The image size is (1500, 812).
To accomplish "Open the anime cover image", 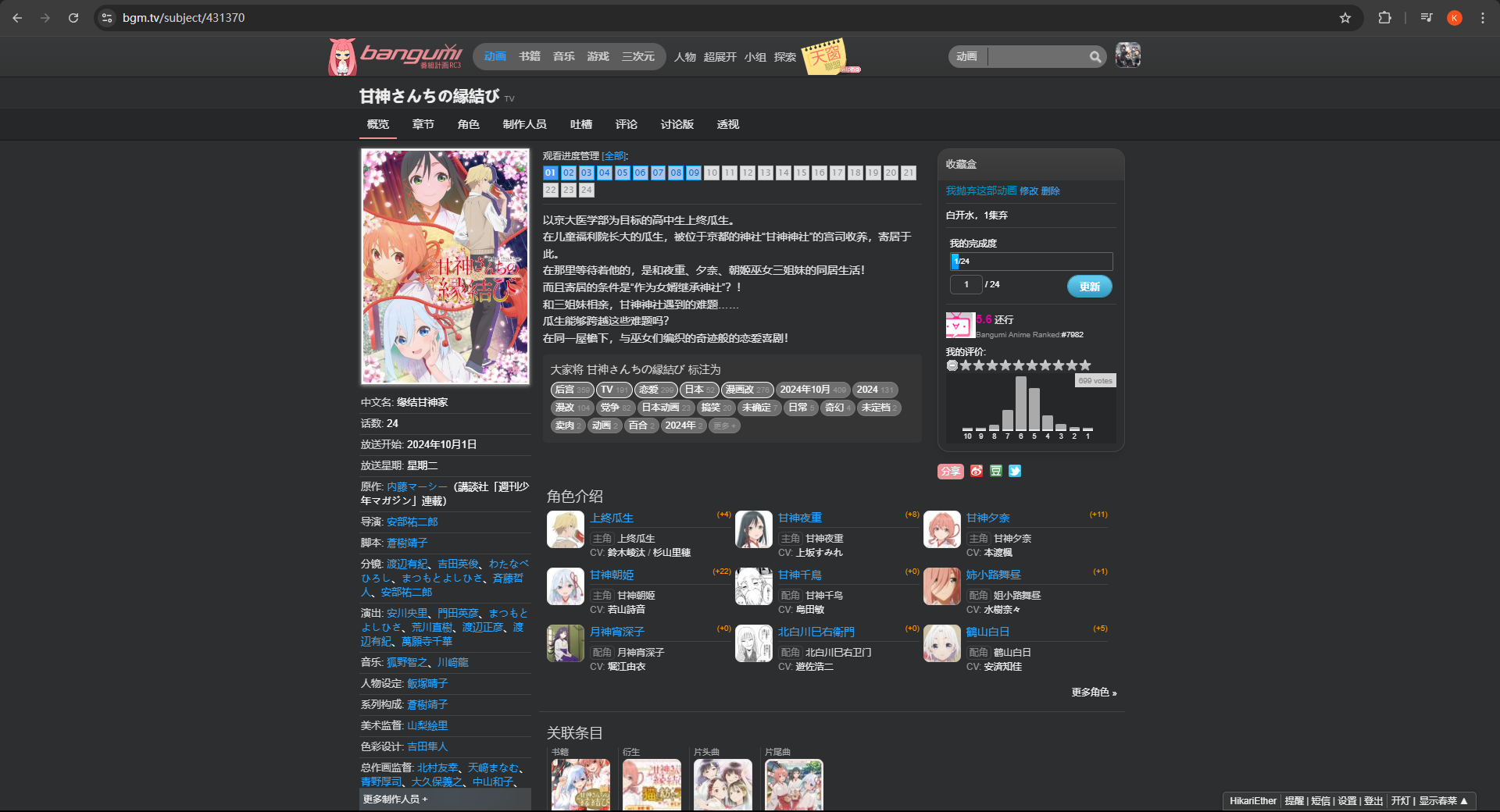I will coord(445,267).
